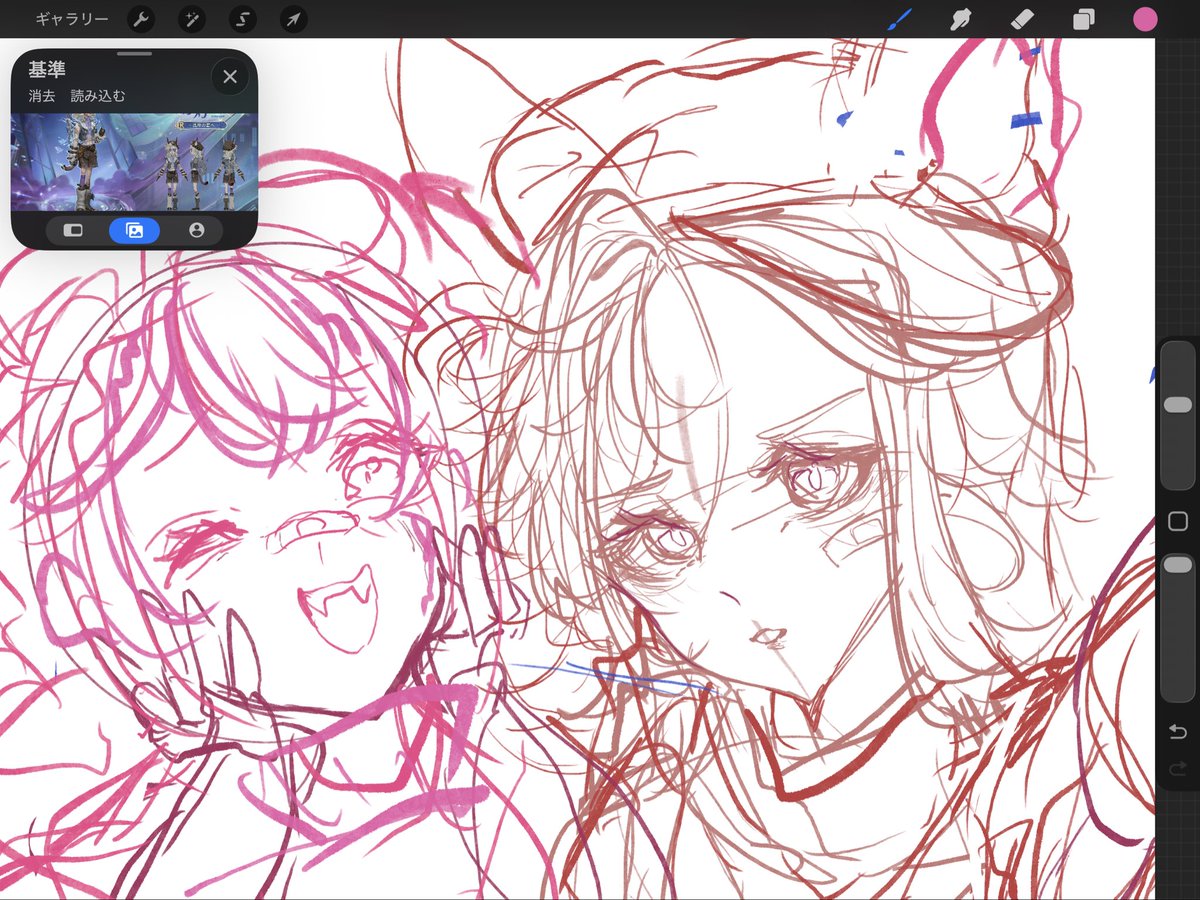
Task: Open the pink active color swatch
Action: coord(1145,19)
